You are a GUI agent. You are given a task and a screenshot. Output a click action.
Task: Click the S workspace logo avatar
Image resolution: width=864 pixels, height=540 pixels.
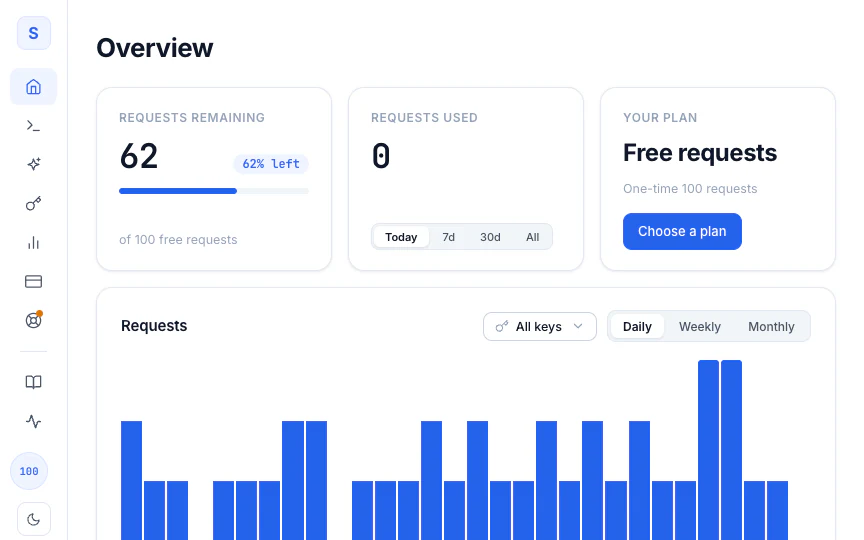click(x=34, y=33)
